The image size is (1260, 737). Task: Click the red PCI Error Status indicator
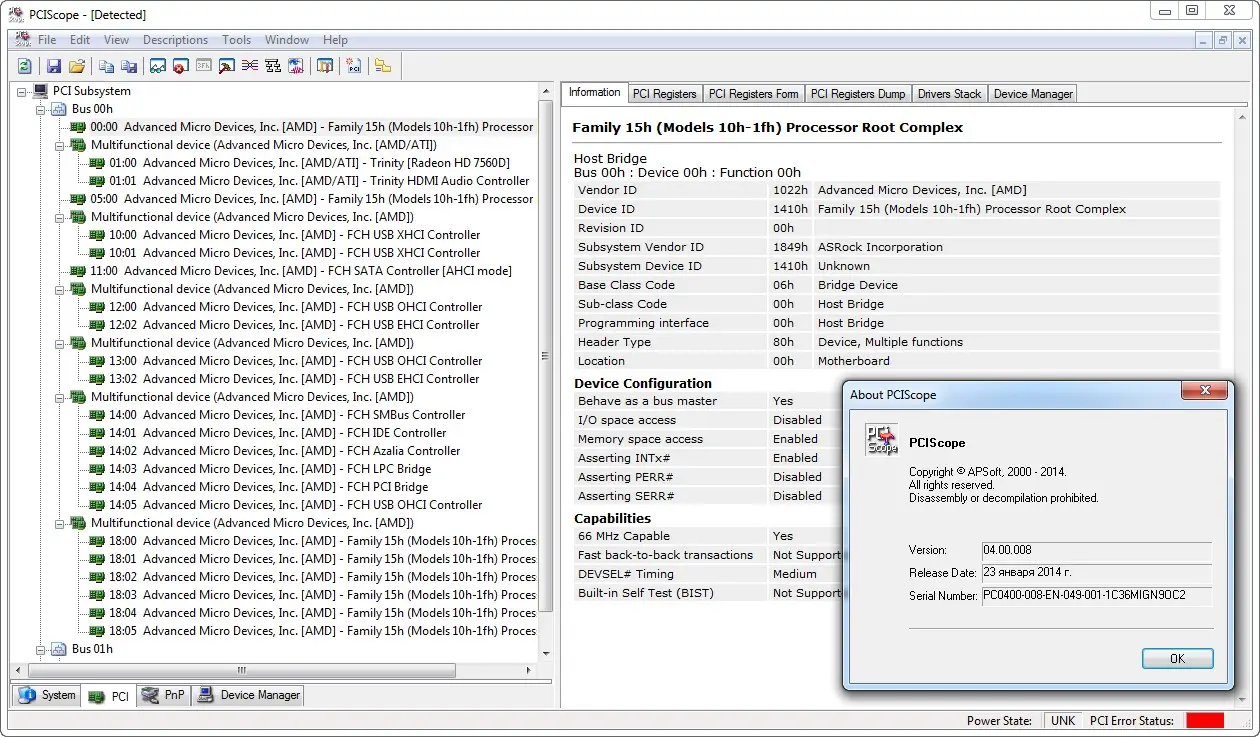click(x=1204, y=720)
